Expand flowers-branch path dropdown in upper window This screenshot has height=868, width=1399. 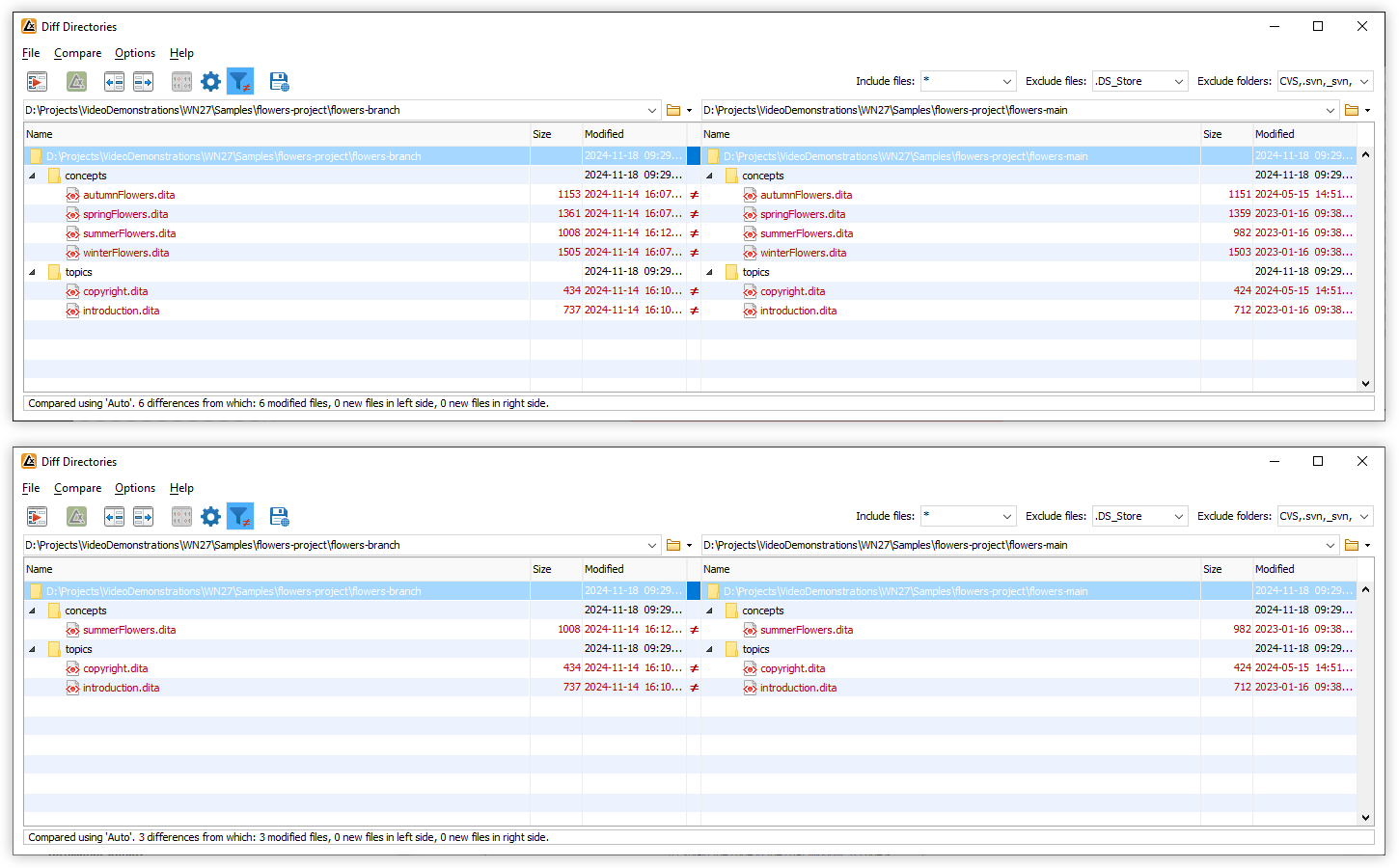coord(653,110)
